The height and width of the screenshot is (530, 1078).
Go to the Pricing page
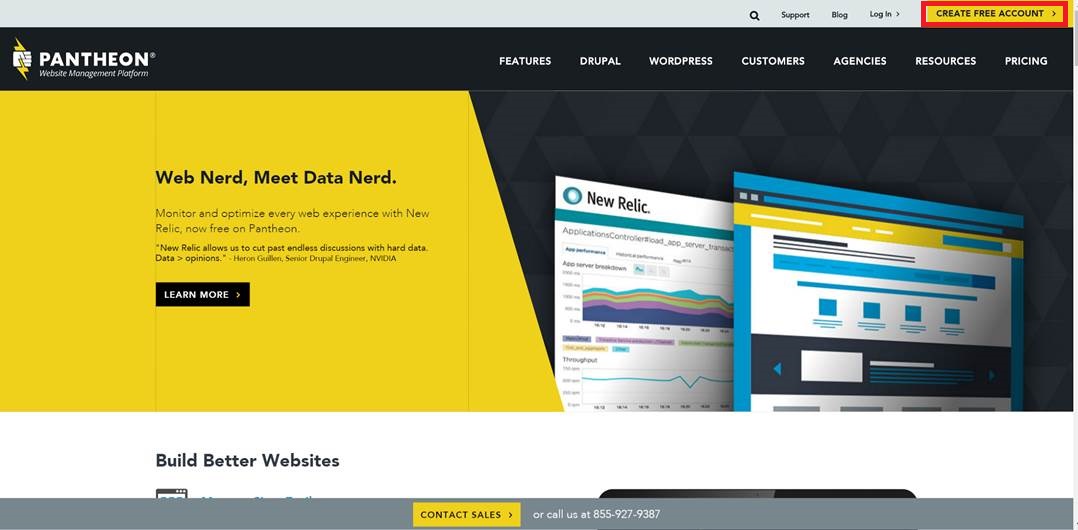[x=1026, y=61]
